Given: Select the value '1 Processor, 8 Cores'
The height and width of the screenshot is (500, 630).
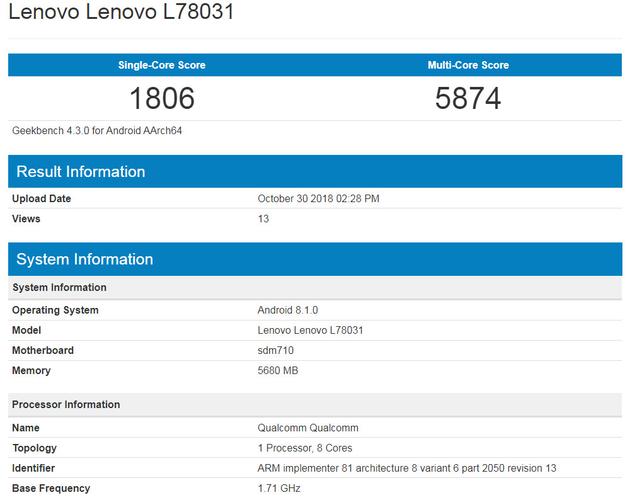Looking at the screenshot, I should (x=305, y=448).
